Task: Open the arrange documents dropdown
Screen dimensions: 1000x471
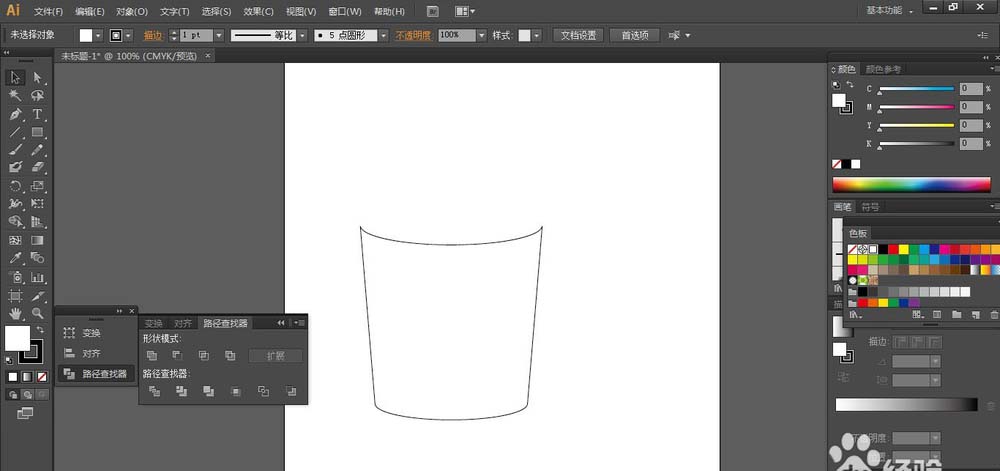Action: (x=463, y=11)
